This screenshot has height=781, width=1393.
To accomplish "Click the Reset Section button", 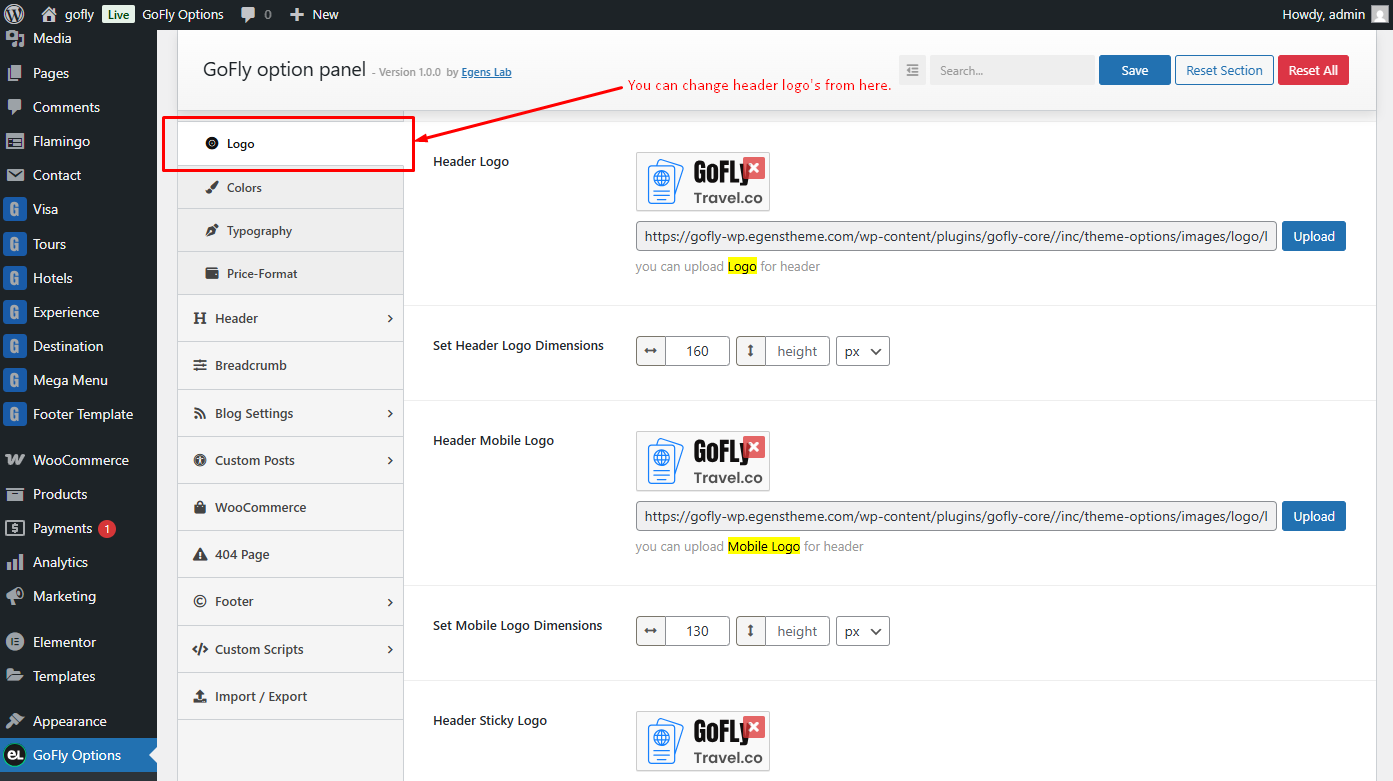I will pos(1224,70).
